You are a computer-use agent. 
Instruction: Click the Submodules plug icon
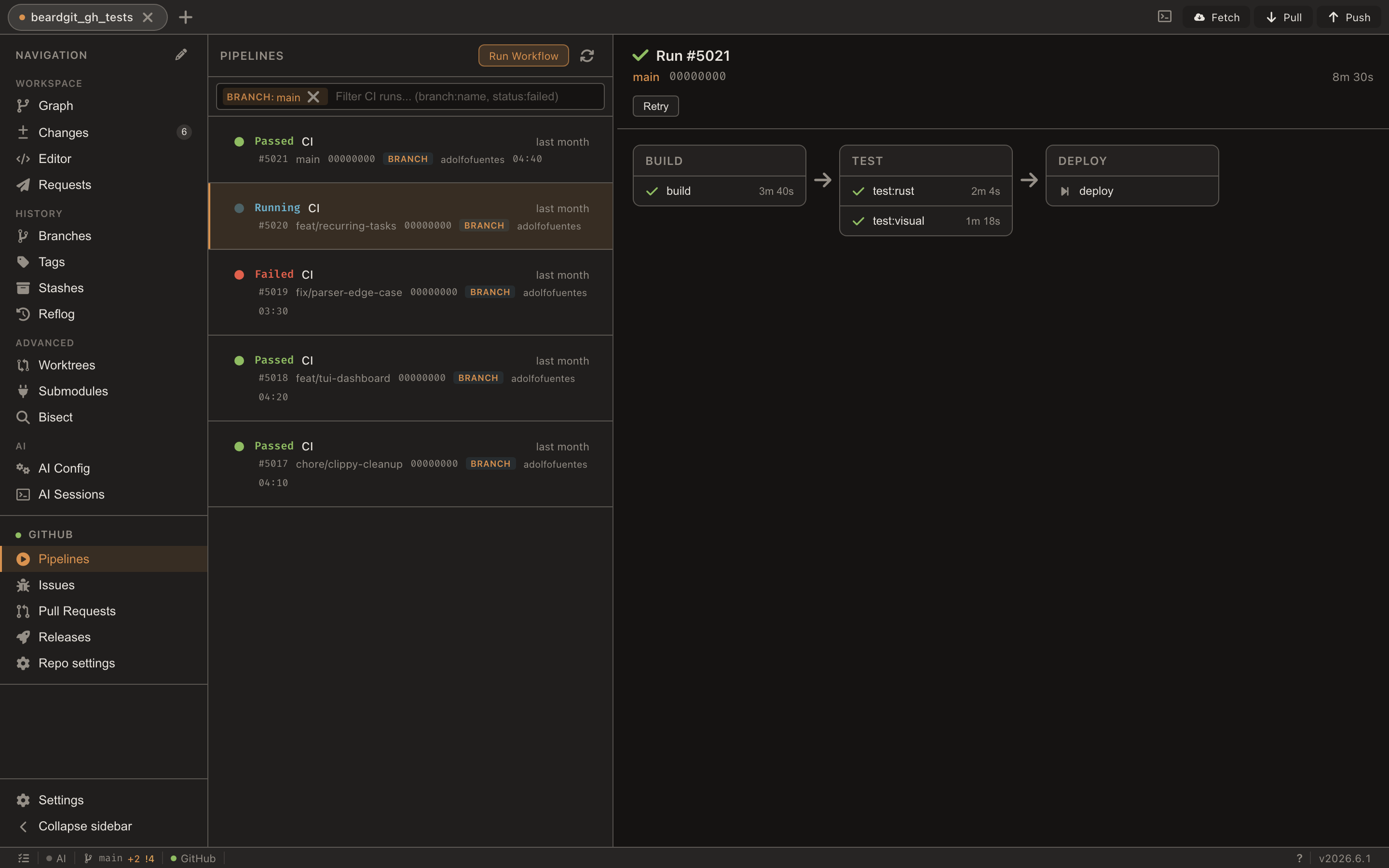(23, 391)
